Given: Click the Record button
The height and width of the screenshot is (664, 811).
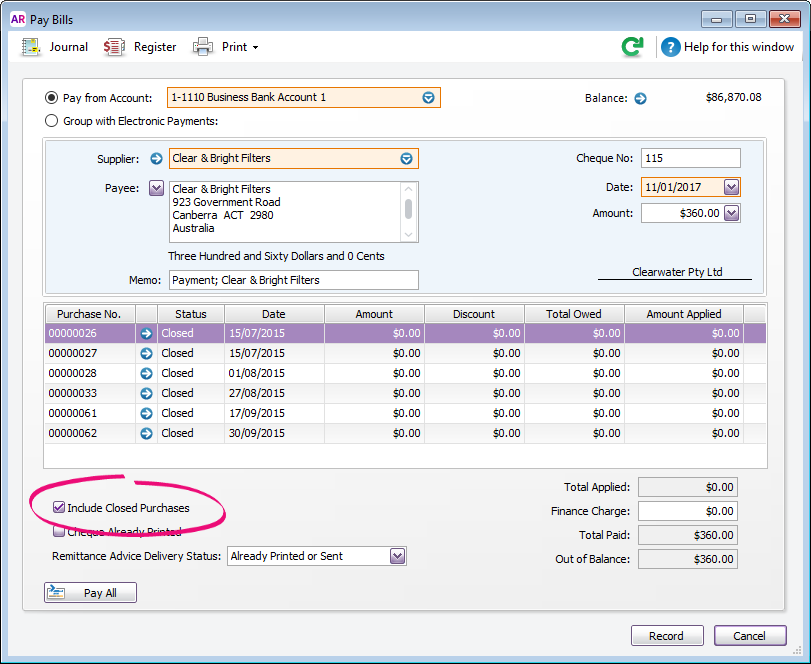Looking at the screenshot, I should coord(666,636).
